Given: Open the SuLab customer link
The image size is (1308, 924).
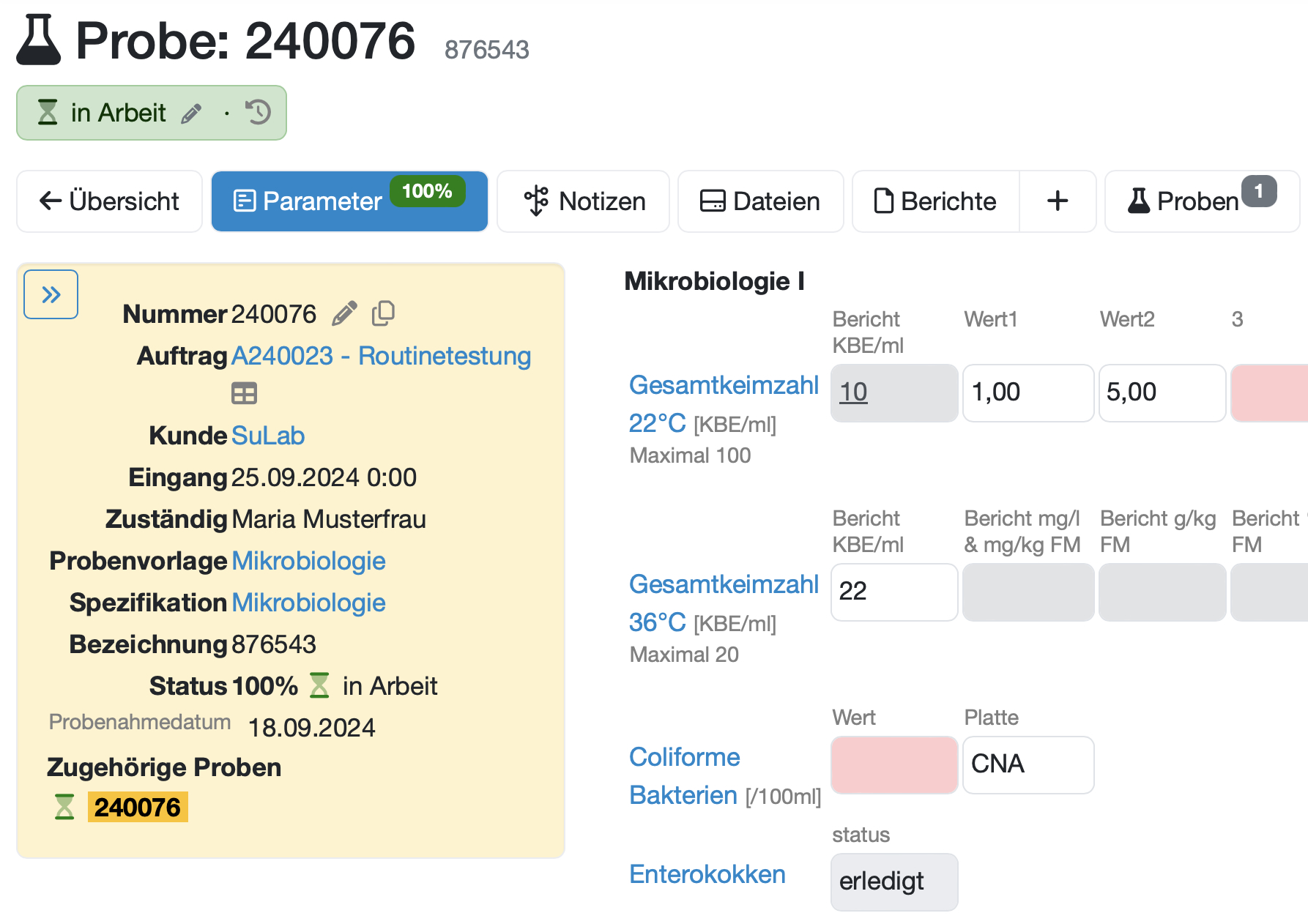Looking at the screenshot, I should pos(268,436).
